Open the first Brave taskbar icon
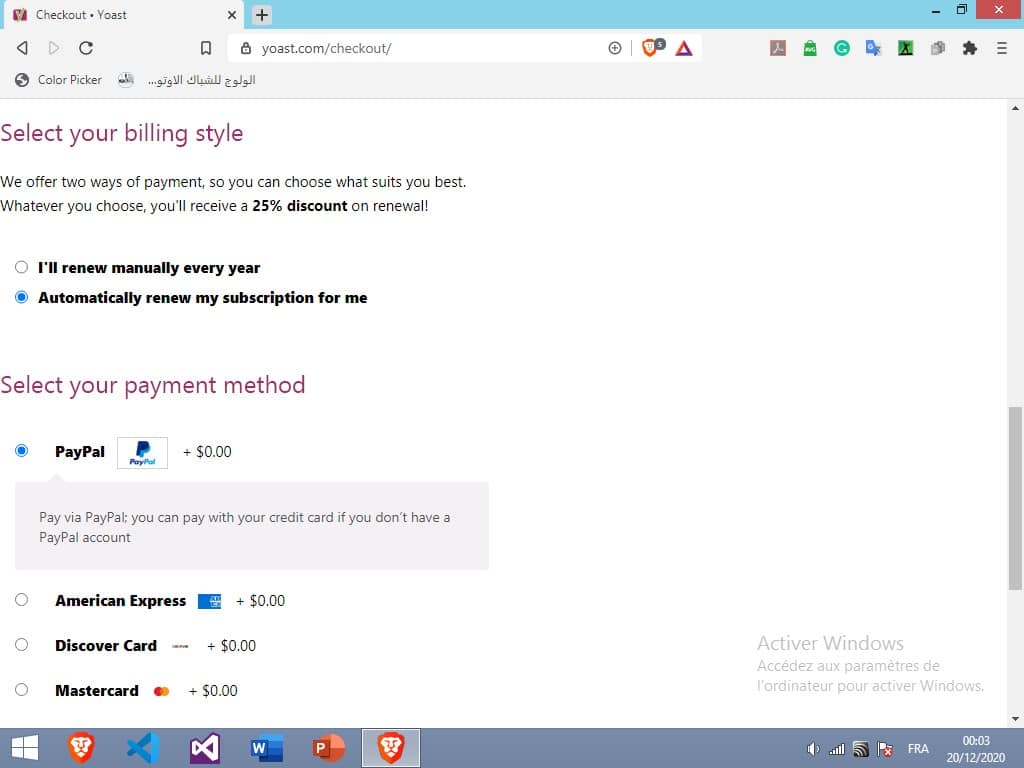The width and height of the screenshot is (1024, 768). 81,748
